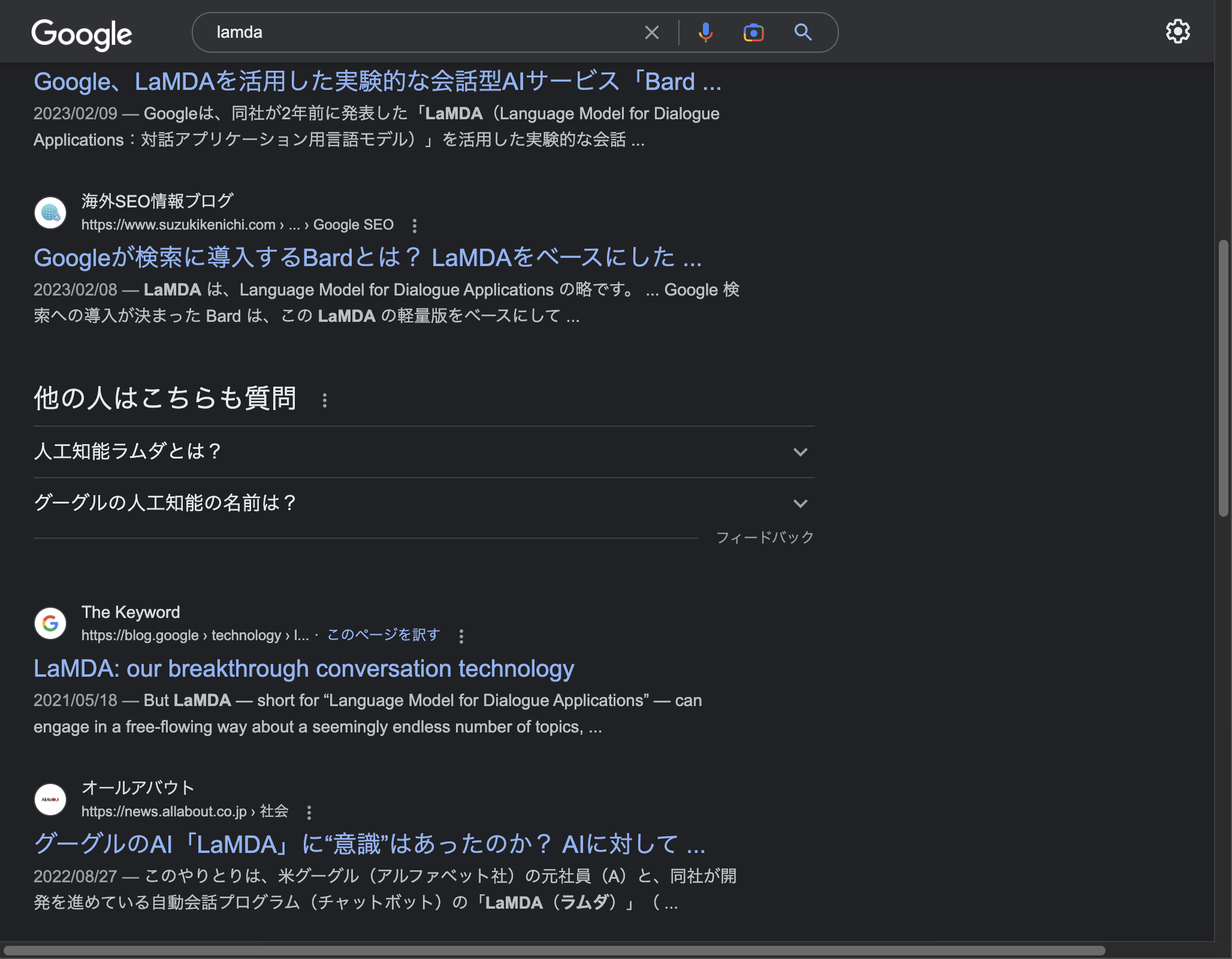The width and height of the screenshot is (1232, 959).
Task: Click the site name The Keyword
Action: 131,612
